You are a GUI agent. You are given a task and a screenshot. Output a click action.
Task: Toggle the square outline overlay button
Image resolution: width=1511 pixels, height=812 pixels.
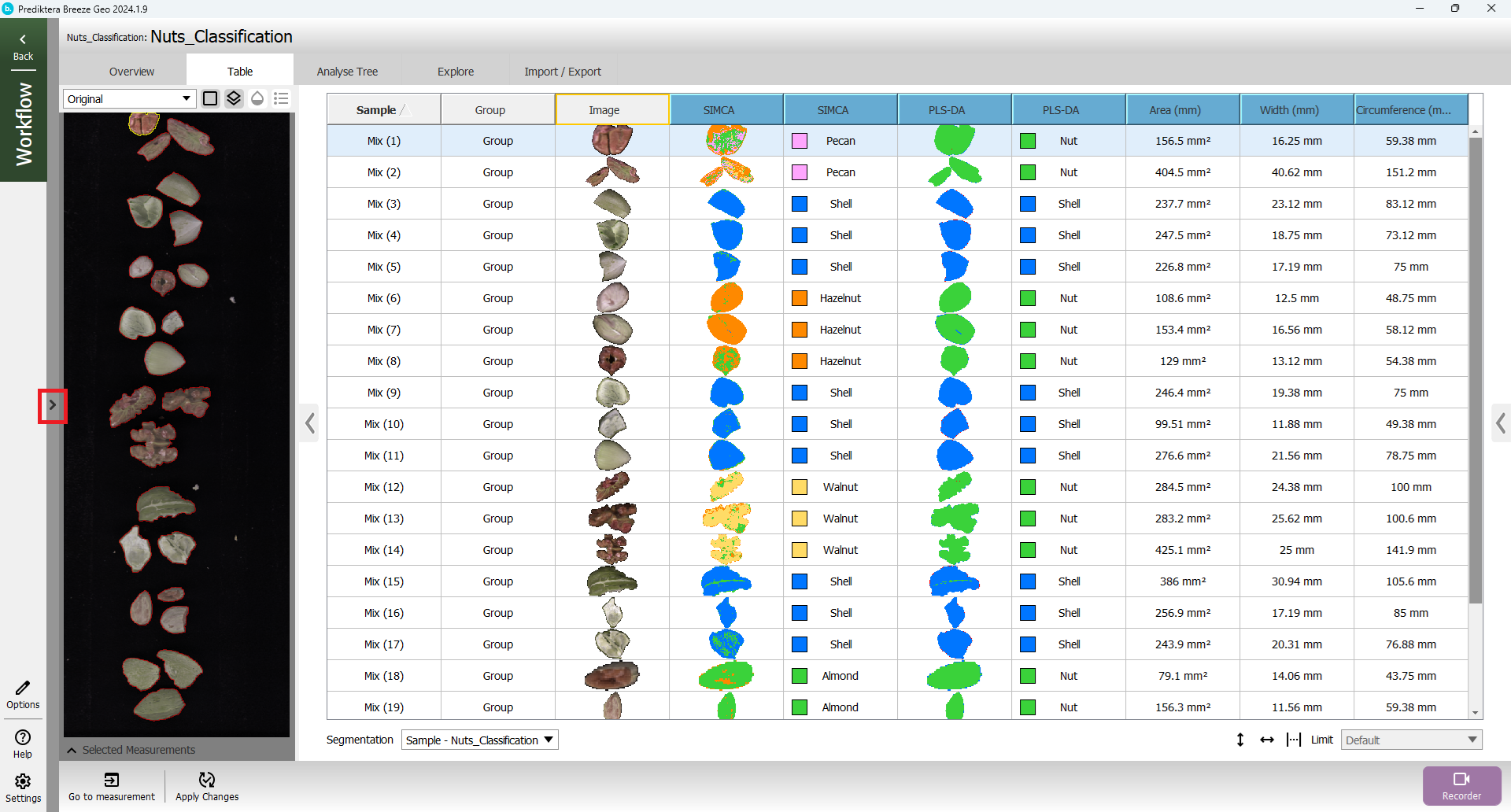(x=210, y=98)
